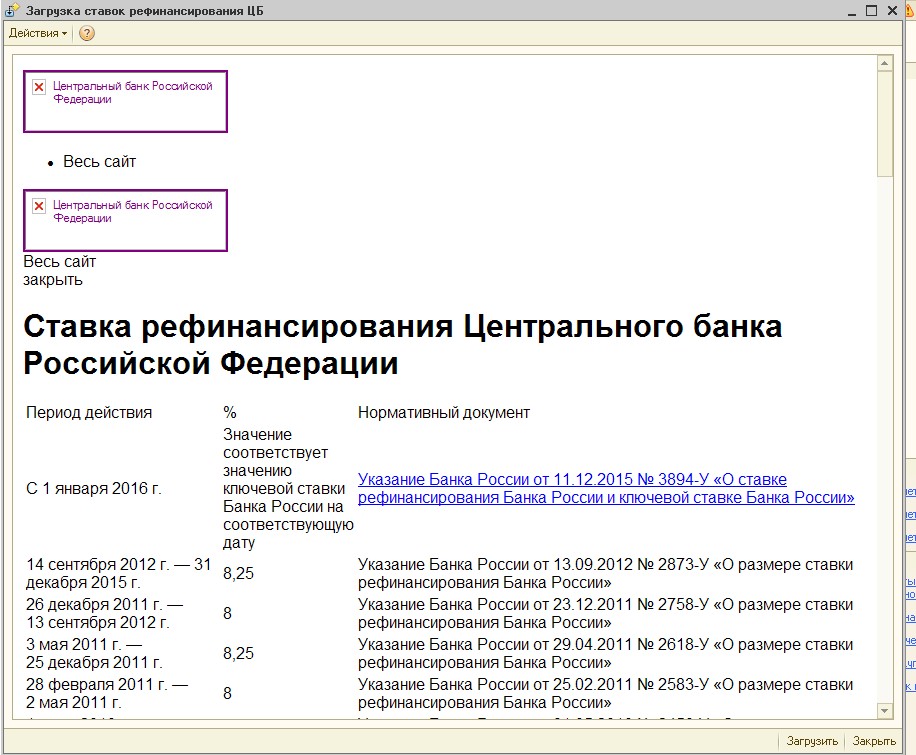Screen dimensions: 916x755
Task: Click the first broken image icon in the top logo box
Action: [x=39, y=87]
